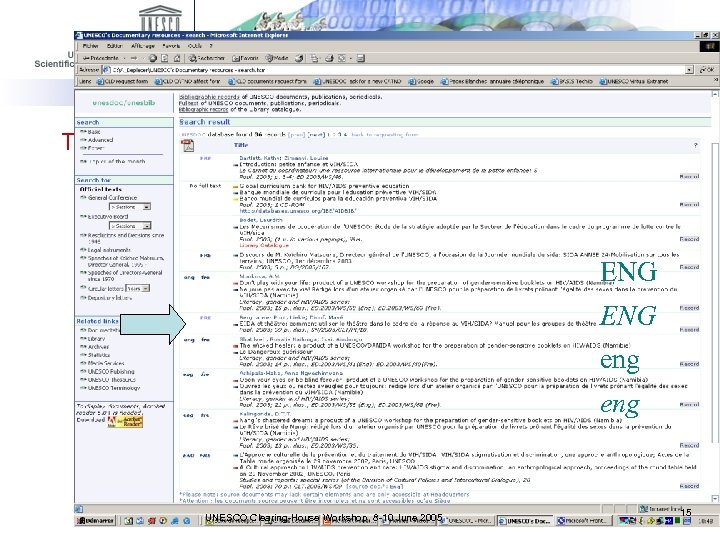This screenshot has width=720, height=540.
Task: Click the Refresh page icon in toolbar
Action: [x=165, y=58]
